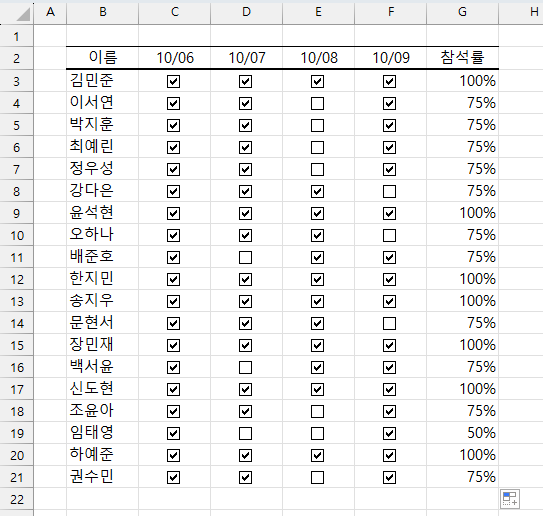Select the name cell 정우성

click(x=103, y=169)
